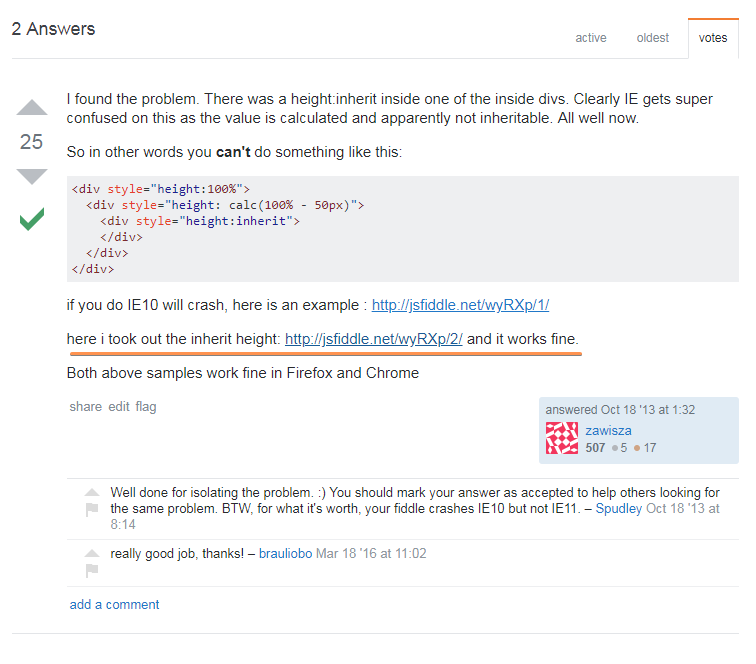Viewport: 756px width, 664px height.
Task: Flag Spudley's comment
Action: pos(92,510)
